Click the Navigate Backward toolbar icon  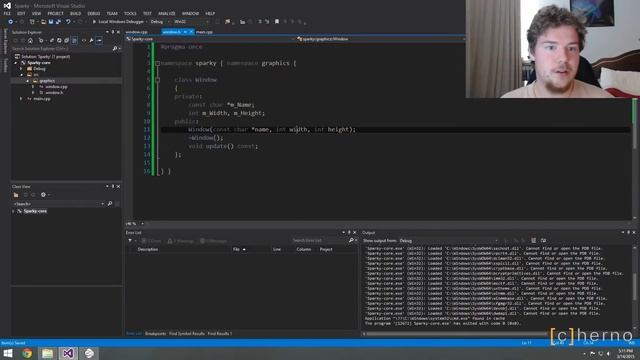[x=11, y=22]
